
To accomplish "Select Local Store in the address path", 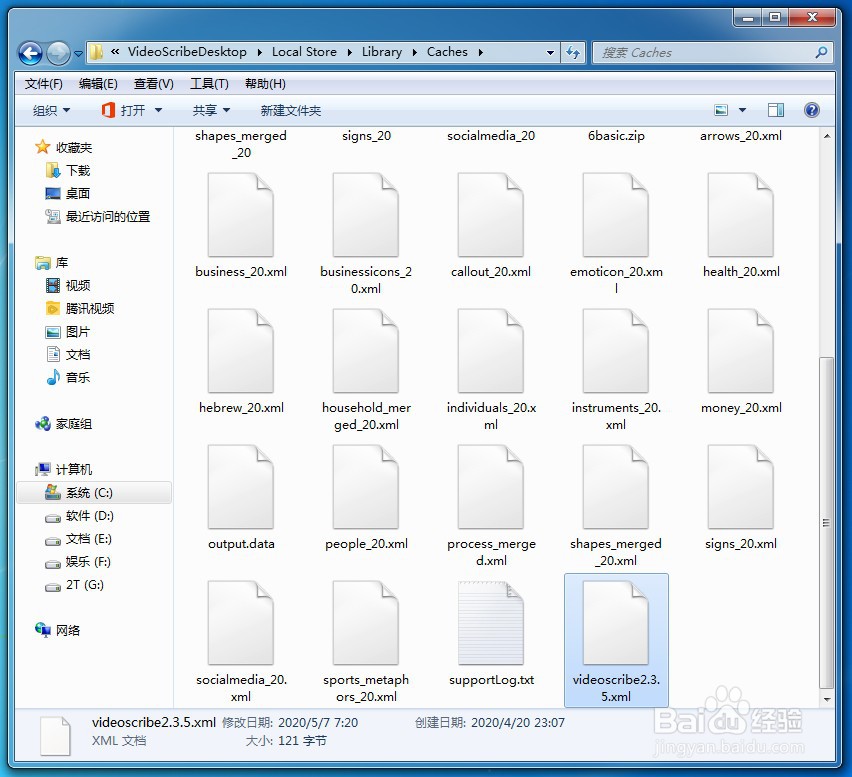I will [x=304, y=52].
